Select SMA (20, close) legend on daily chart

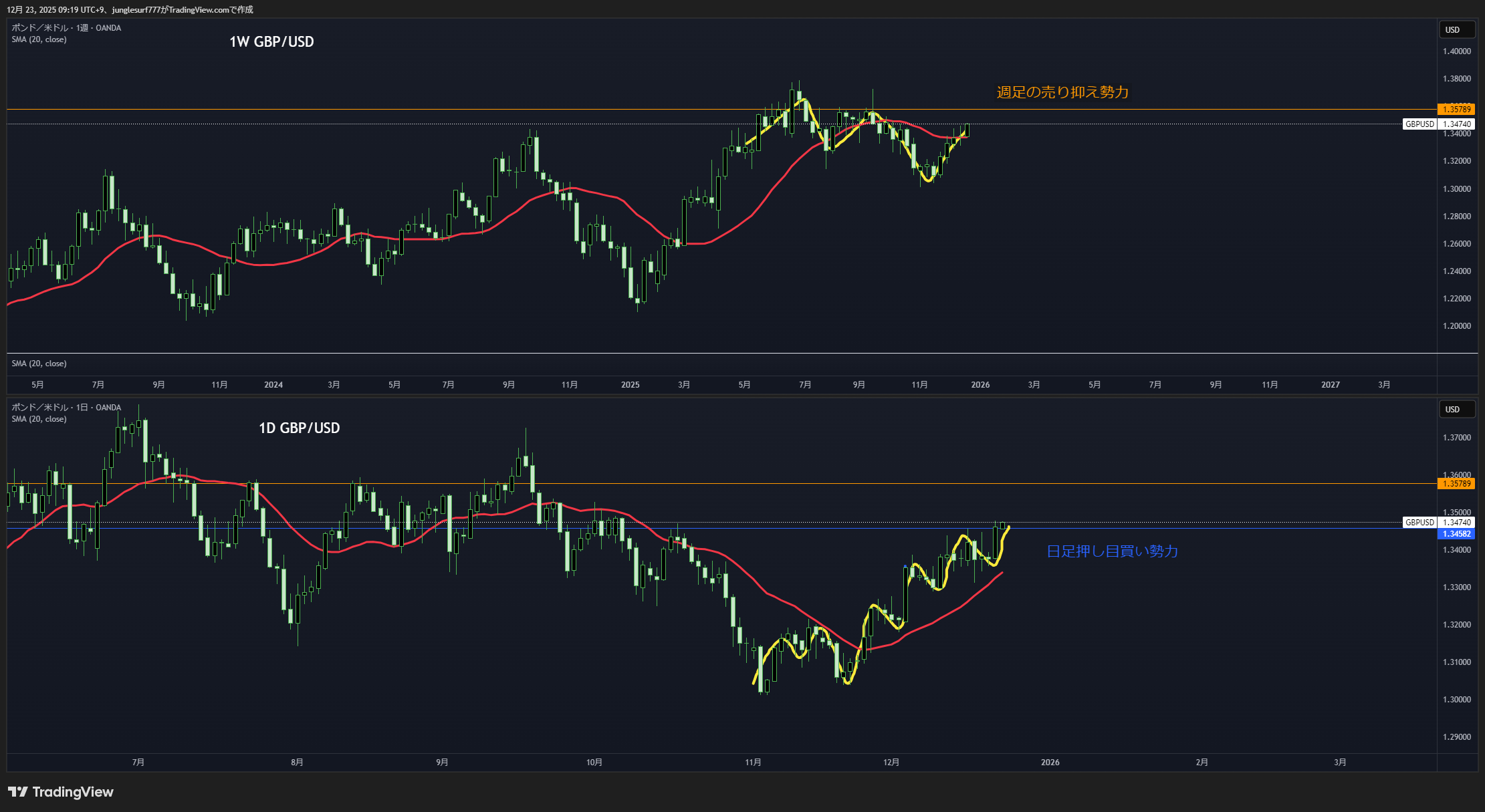(39, 419)
